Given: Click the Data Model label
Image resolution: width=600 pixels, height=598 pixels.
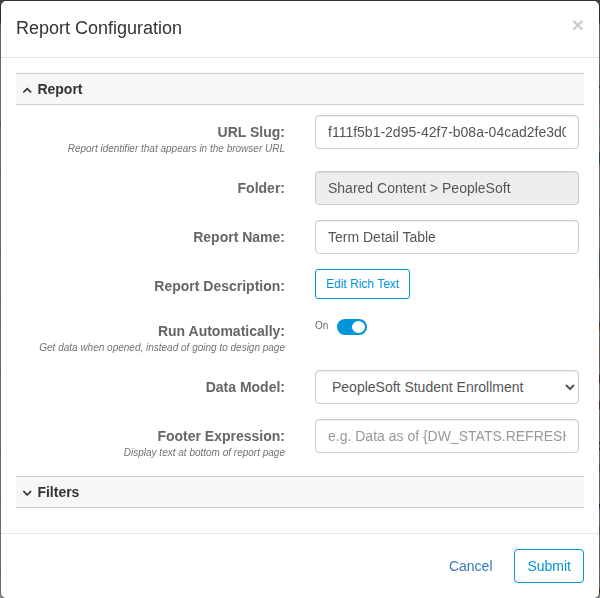Looking at the screenshot, I should pos(245,387).
